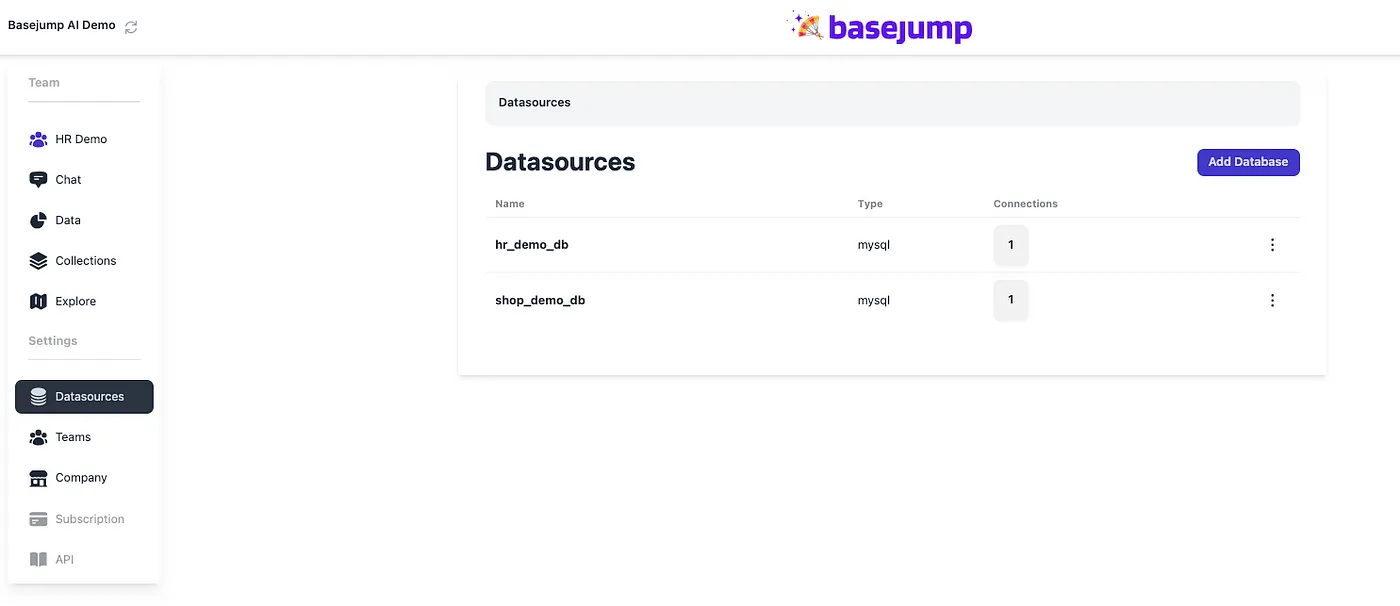Click the HR Demo people icon
Viewport: 1400px width, 606px height.
pos(38,139)
